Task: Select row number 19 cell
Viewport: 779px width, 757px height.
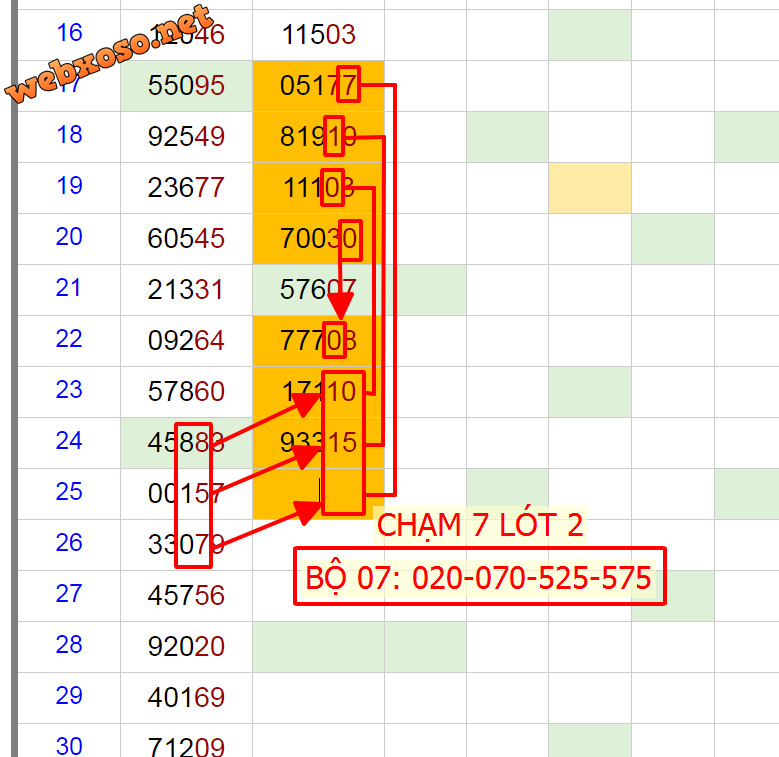Action: (x=69, y=188)
